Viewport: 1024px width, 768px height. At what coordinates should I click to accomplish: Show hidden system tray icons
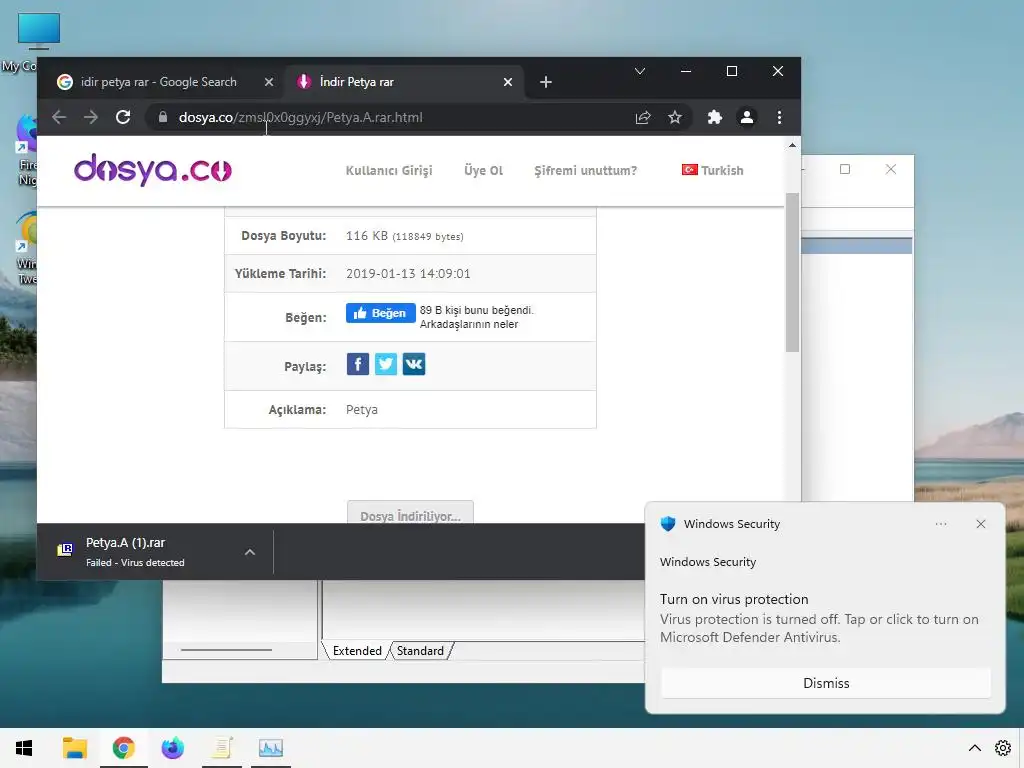point(974,748)
